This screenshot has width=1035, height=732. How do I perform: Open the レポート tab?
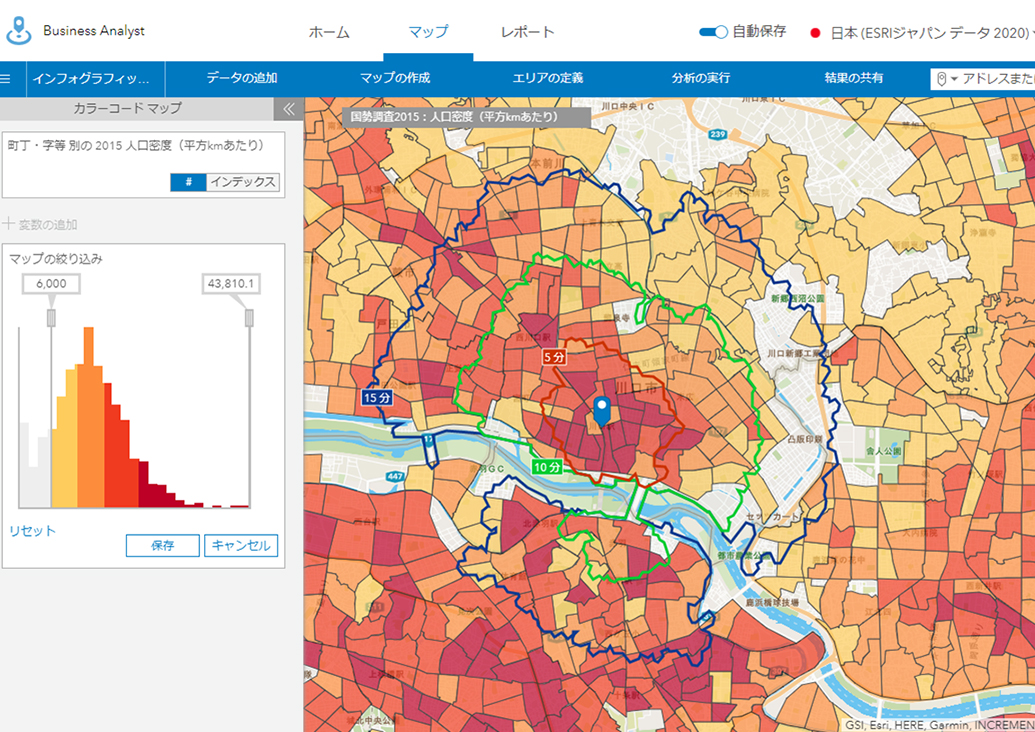527,32
